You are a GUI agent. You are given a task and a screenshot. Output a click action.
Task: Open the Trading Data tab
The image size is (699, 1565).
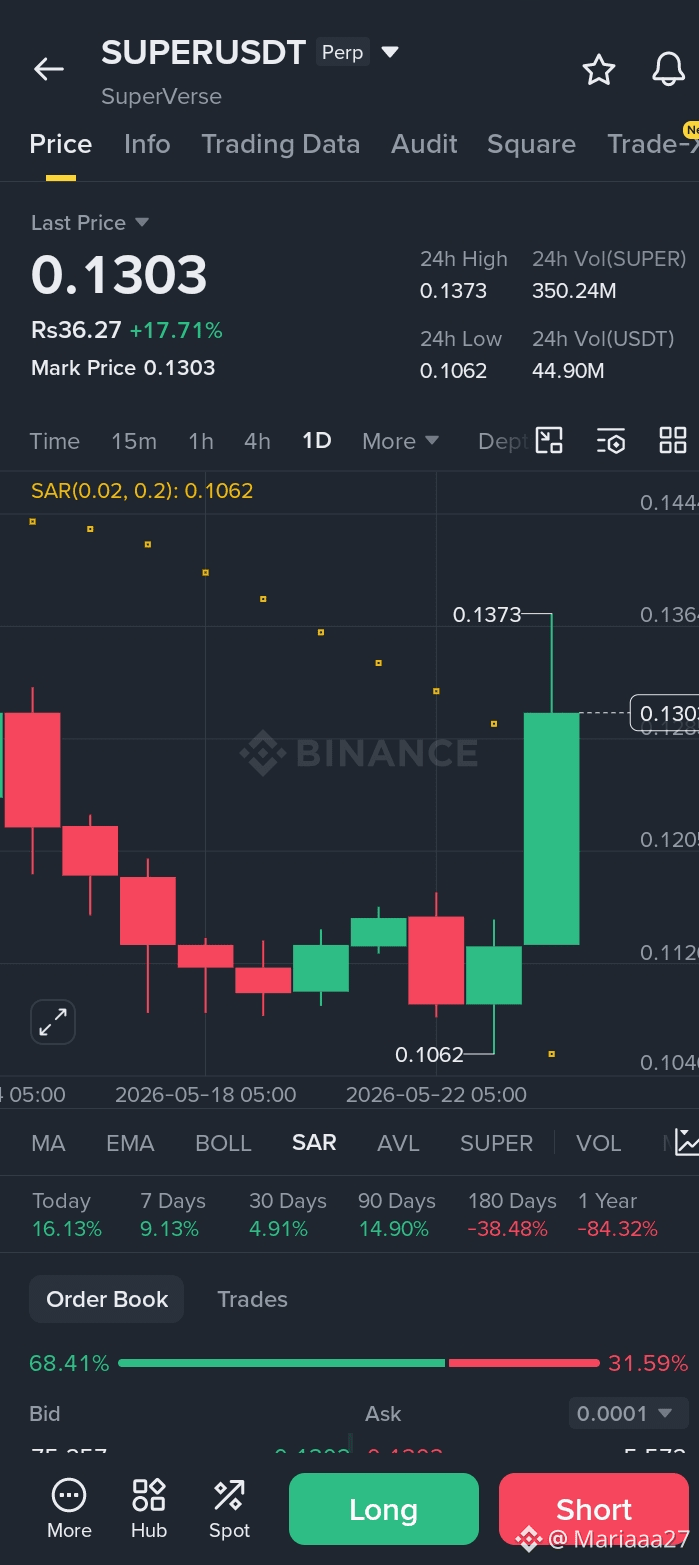pos(280,144)
